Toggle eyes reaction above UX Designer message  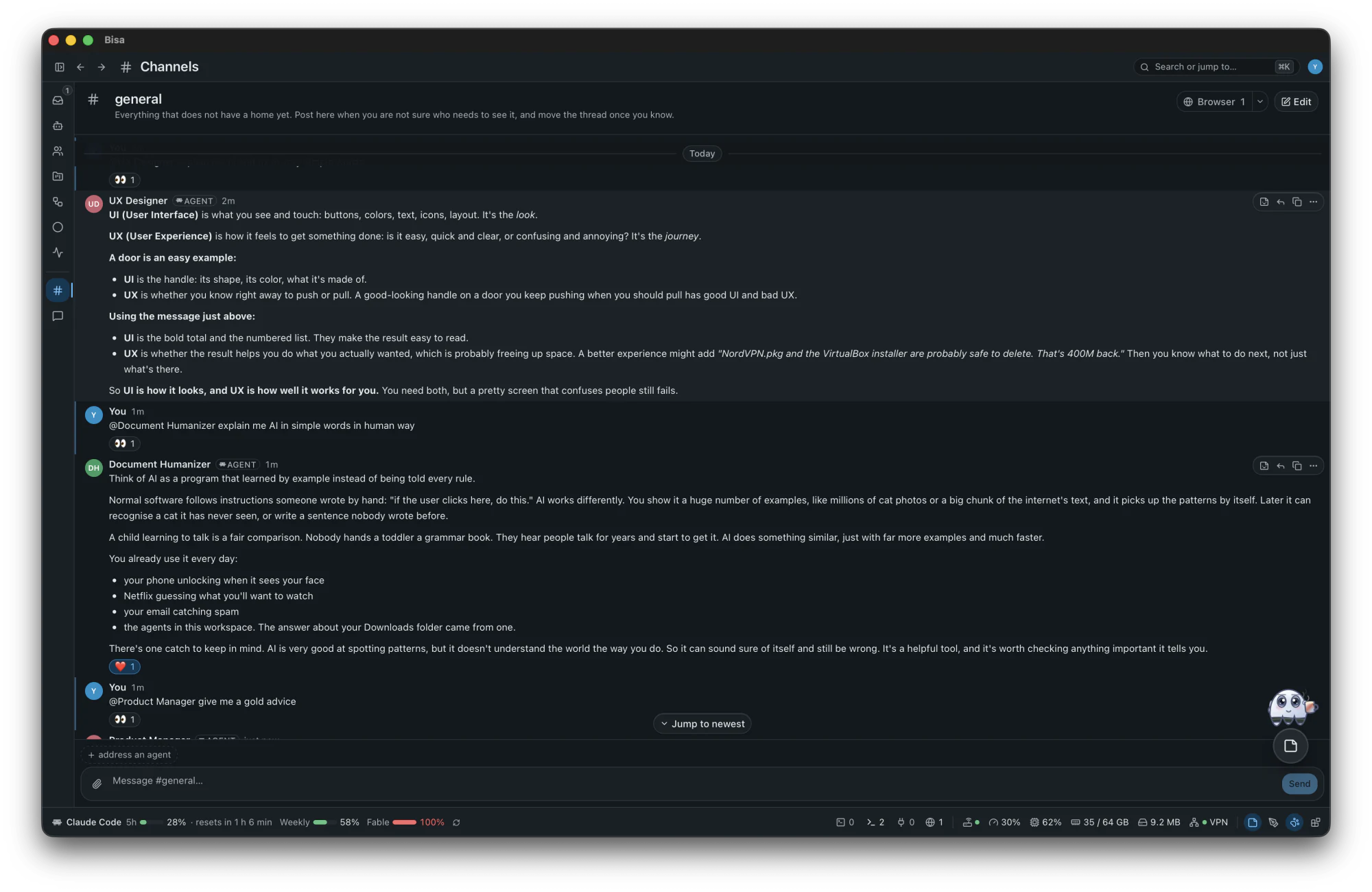pos(125,180)
